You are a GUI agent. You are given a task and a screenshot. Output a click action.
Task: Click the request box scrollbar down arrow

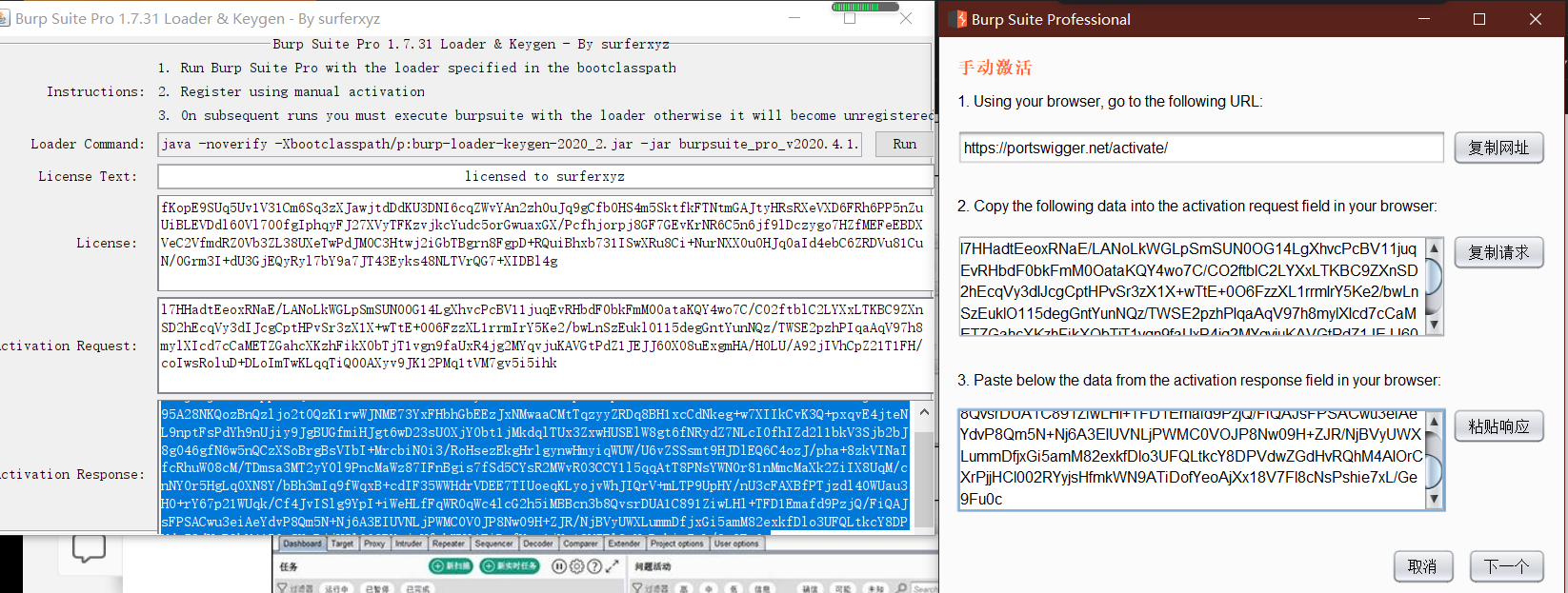(1434, 326)
